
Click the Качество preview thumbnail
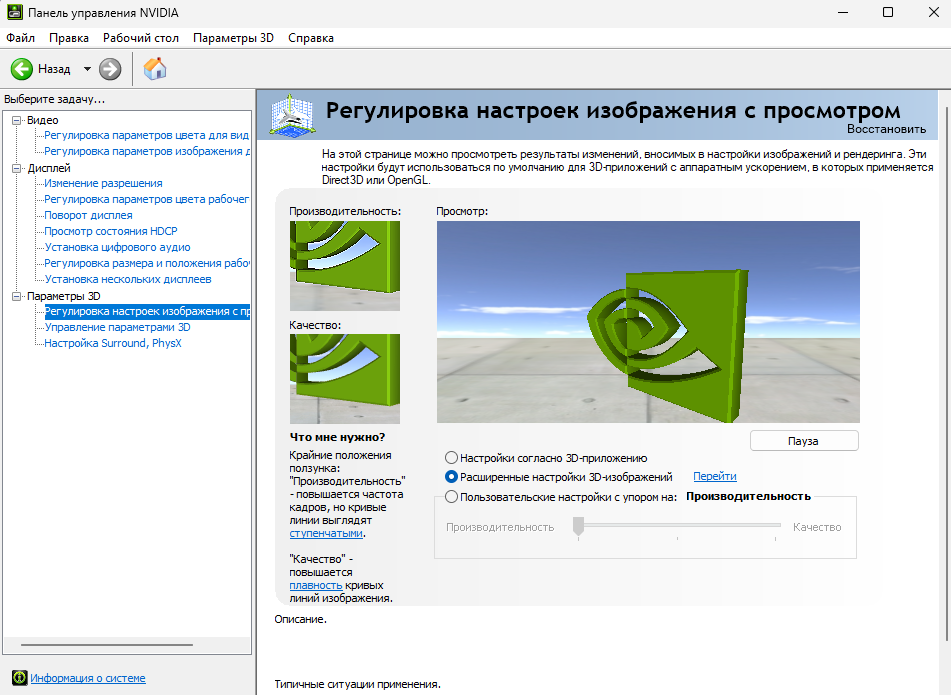[344, 378]
